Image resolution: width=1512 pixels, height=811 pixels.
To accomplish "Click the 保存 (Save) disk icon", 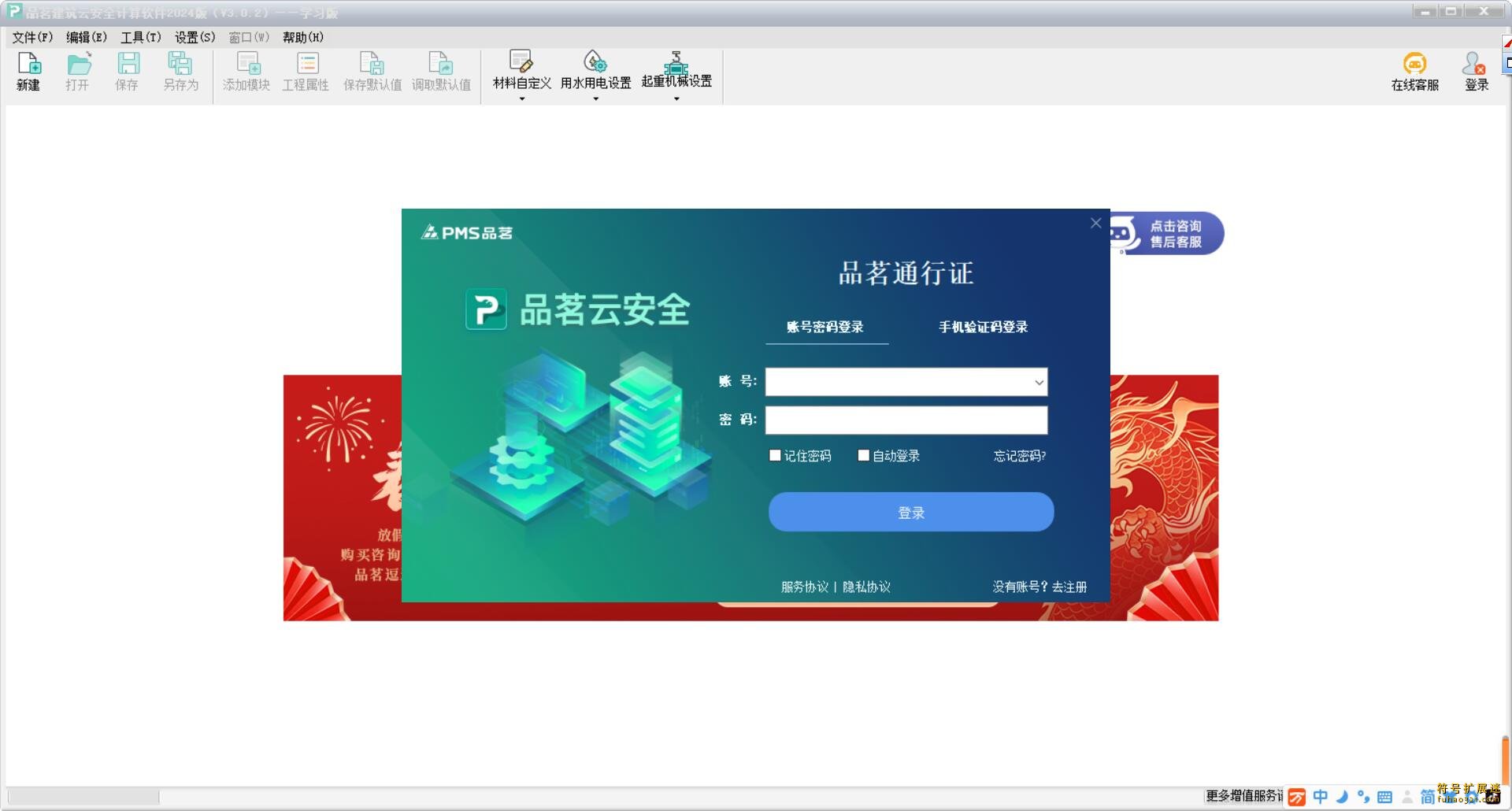I will [x=128, y=64].
